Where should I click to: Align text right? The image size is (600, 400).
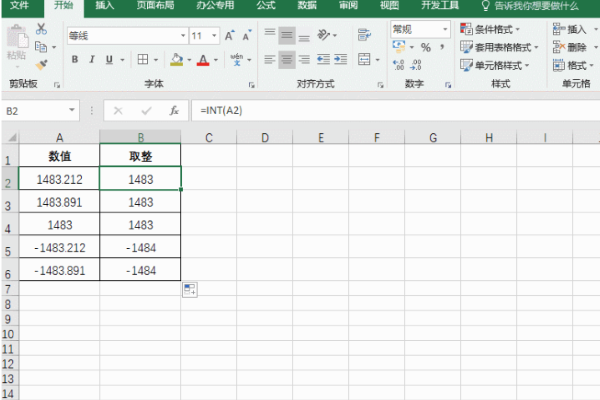click(x=304, y=59)
